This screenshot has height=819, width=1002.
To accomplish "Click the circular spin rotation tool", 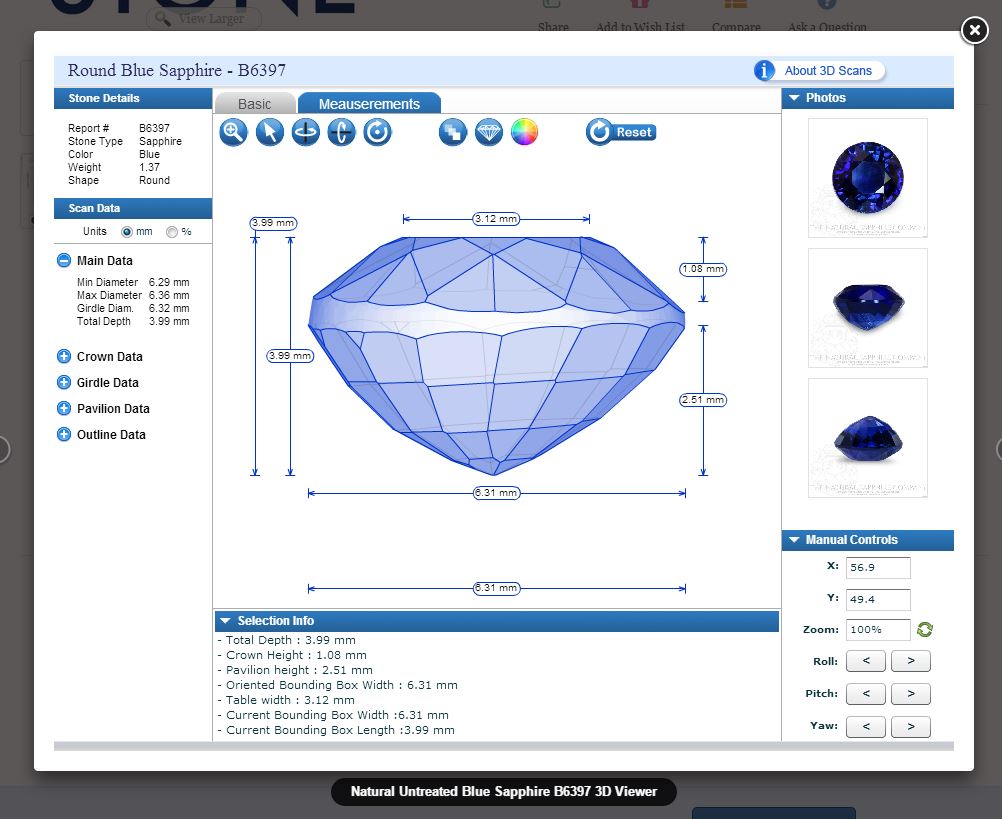I will [x=377, y=132].
